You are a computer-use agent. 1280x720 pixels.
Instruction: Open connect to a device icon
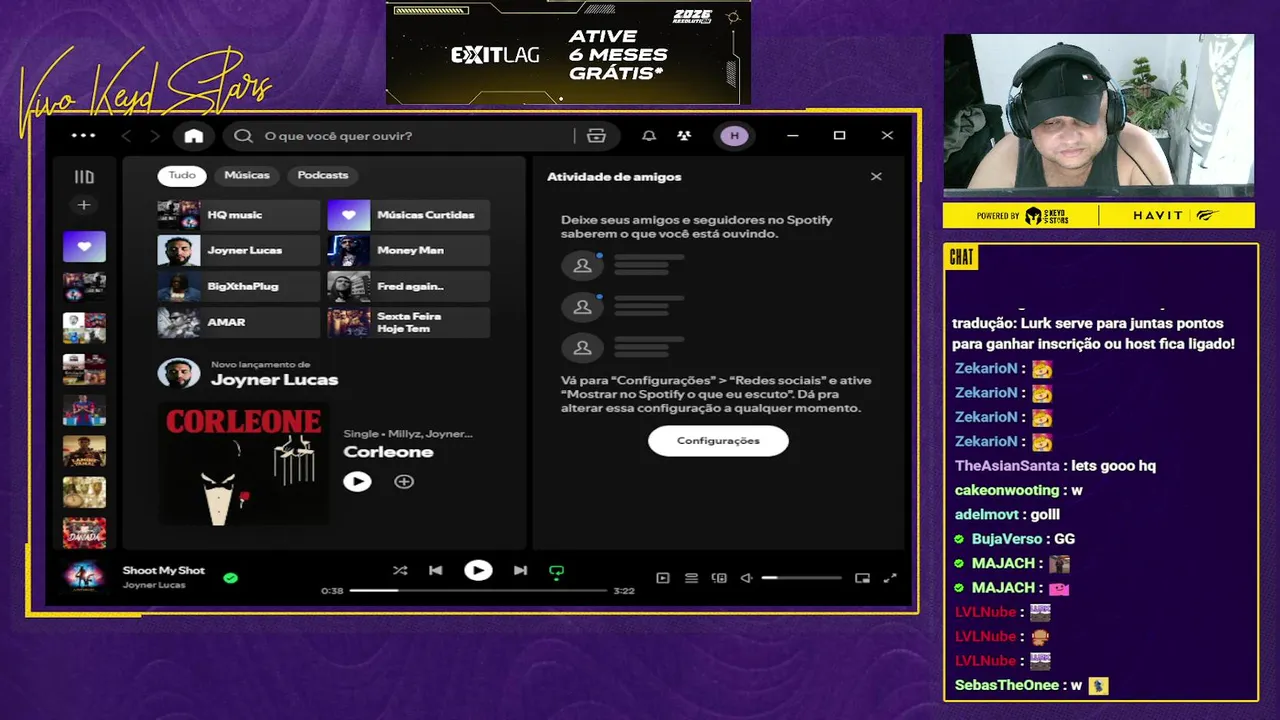pos(719,578)
